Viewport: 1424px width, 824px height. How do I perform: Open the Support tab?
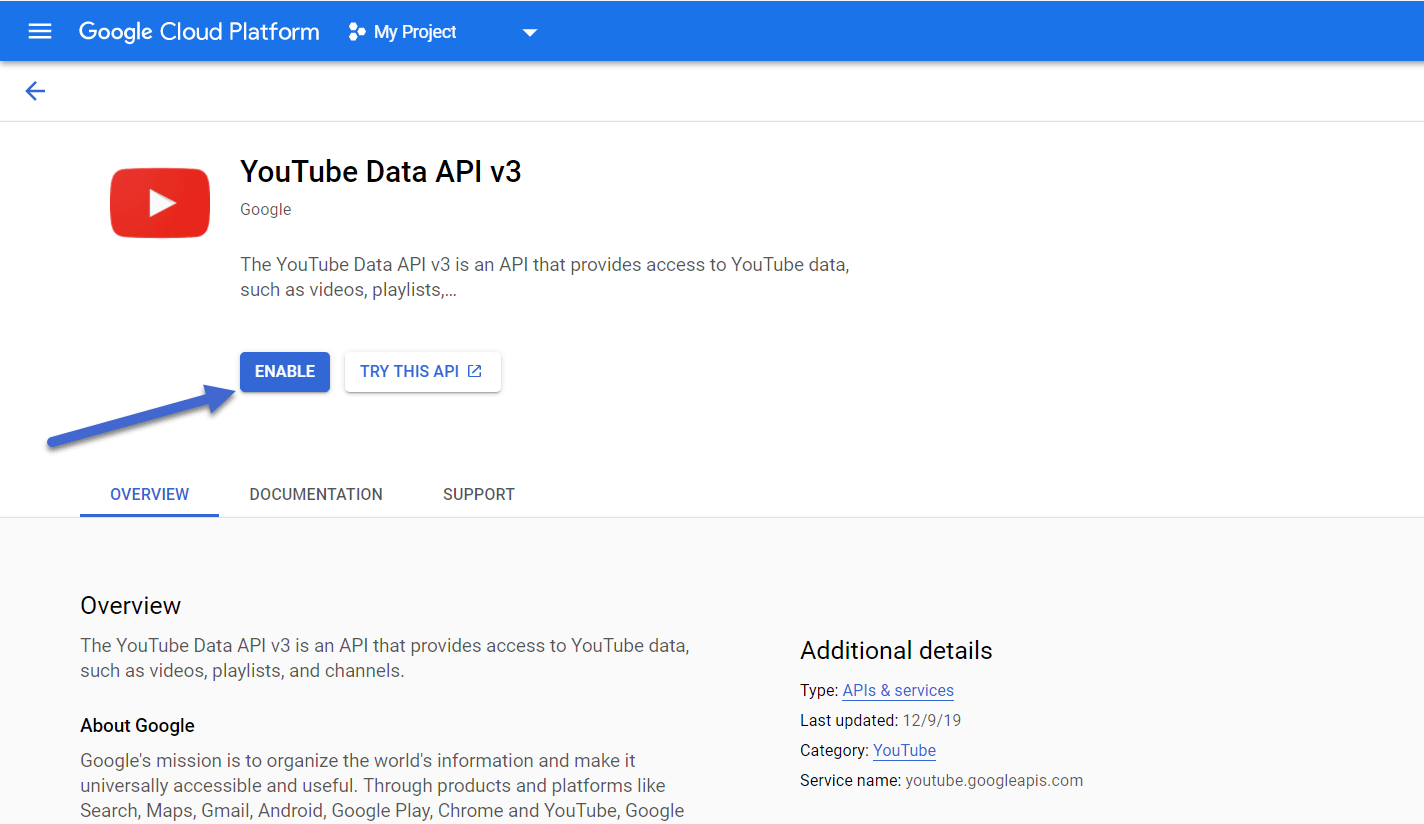(479, 494)
